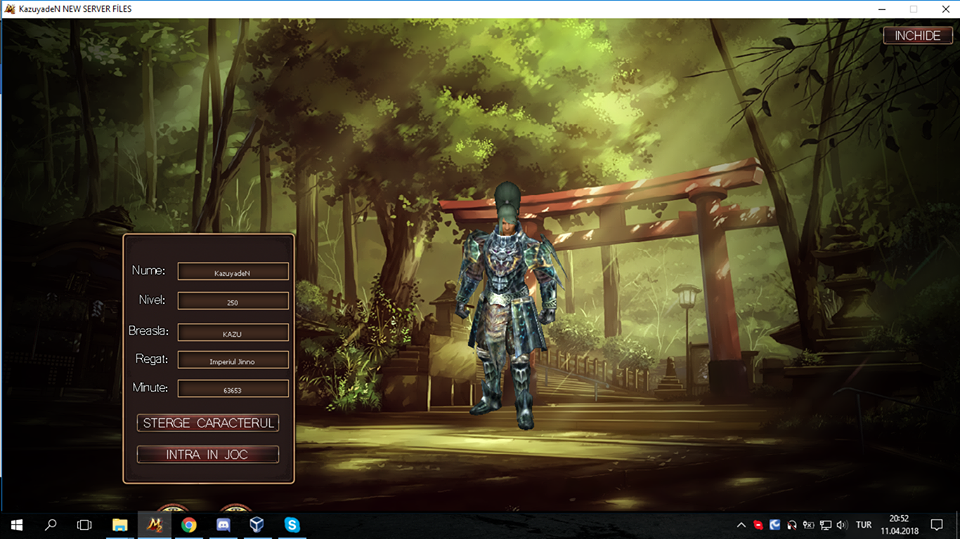
Task: Select the Nivel field showing 250
Action: pos(233,301)
